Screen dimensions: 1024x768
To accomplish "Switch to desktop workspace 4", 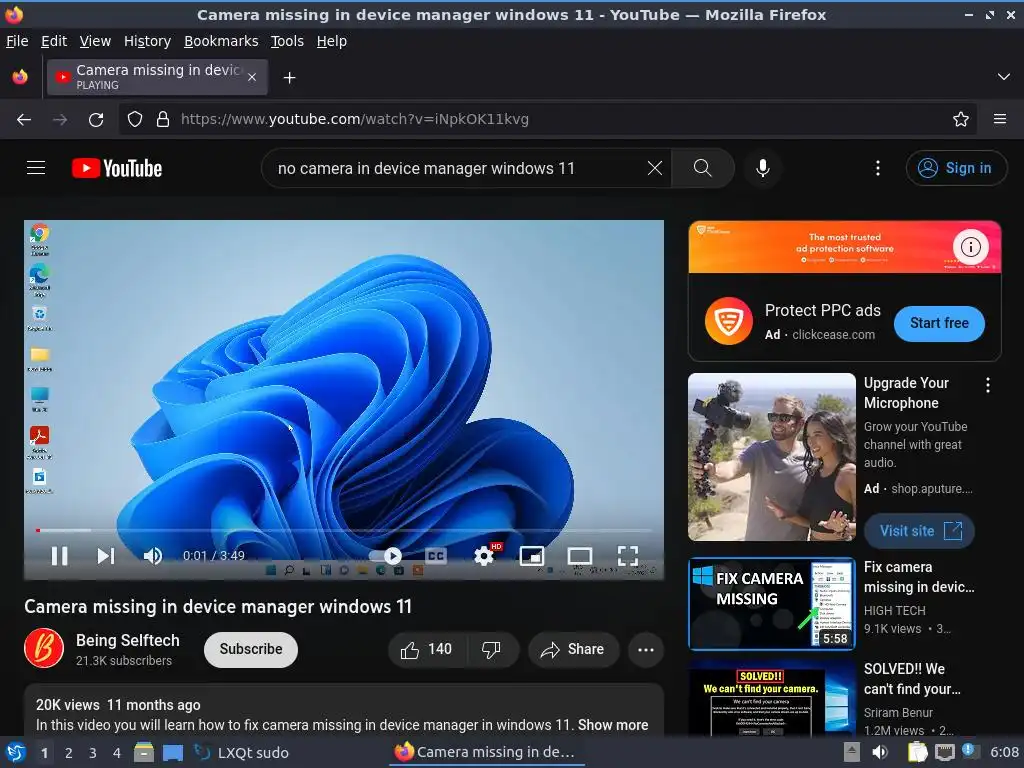I will point(116,753).
